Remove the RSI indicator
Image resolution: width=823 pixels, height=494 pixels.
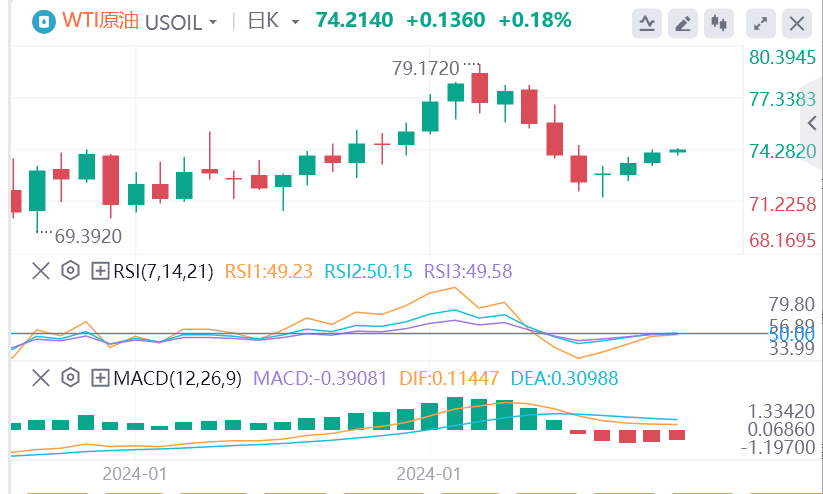[40, 270]
